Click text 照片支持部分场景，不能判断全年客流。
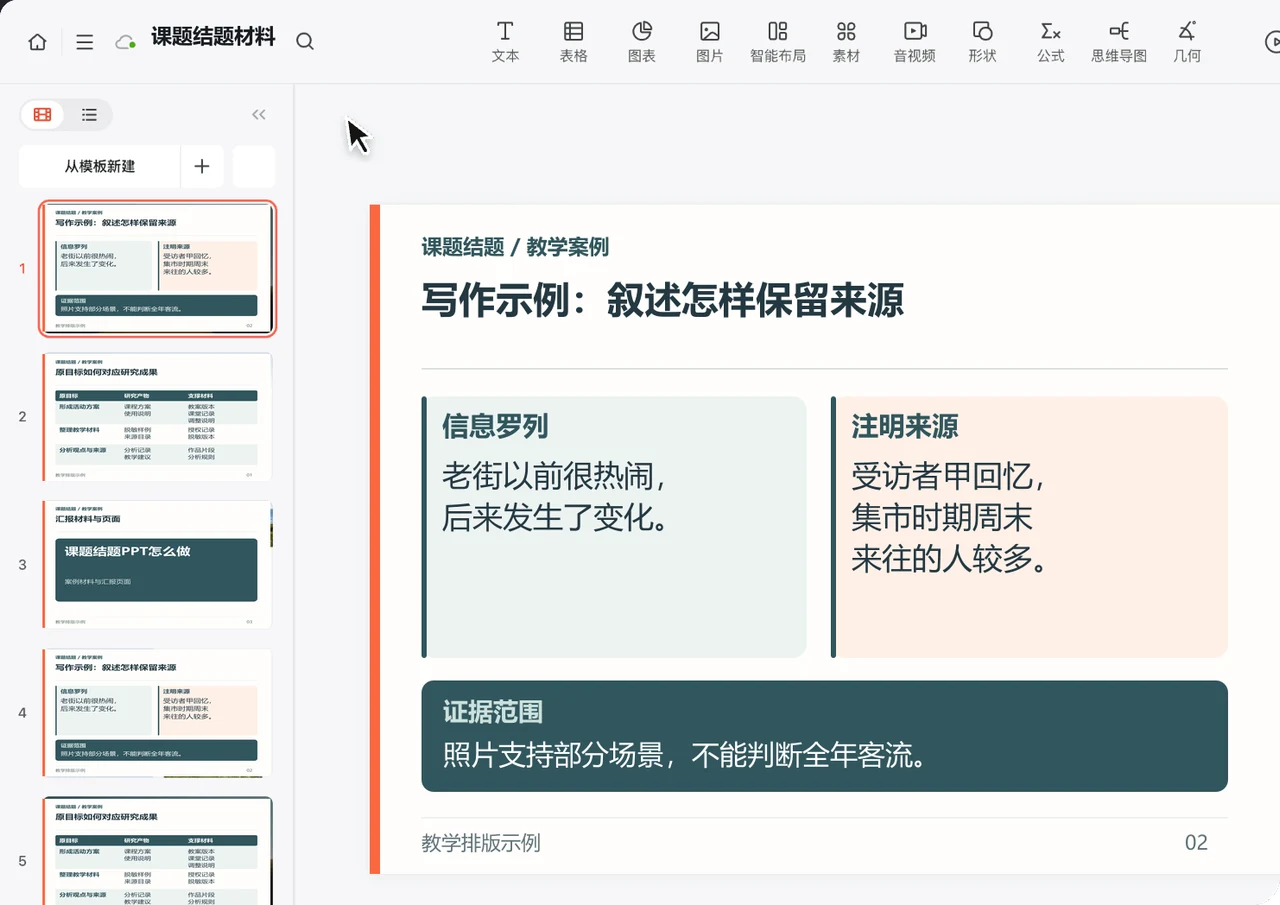This screenshot has width=1280, height=905. [x=685, y=755]
